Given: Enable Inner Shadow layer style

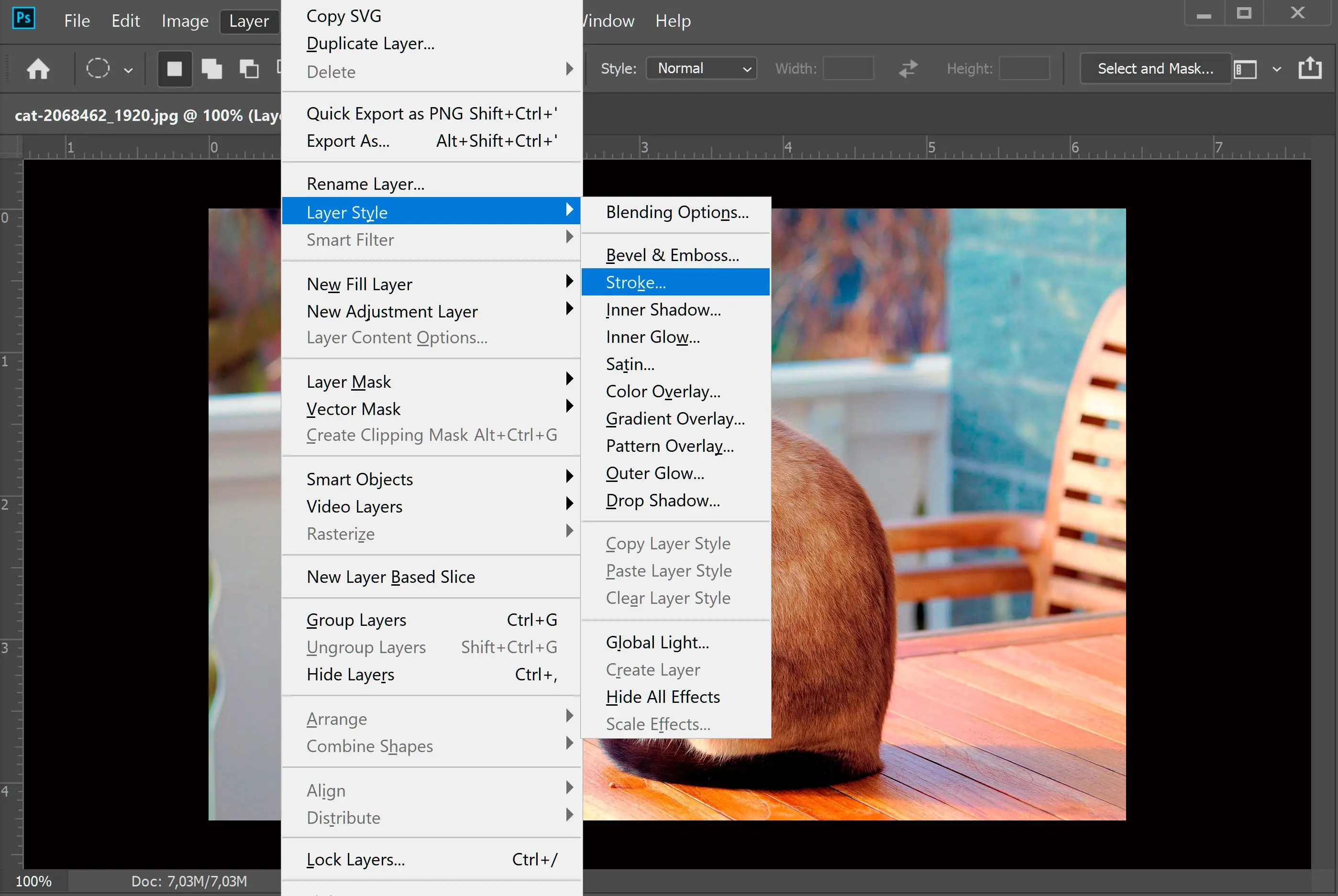Looking at the screenshot, I should (x=663, y=309).
